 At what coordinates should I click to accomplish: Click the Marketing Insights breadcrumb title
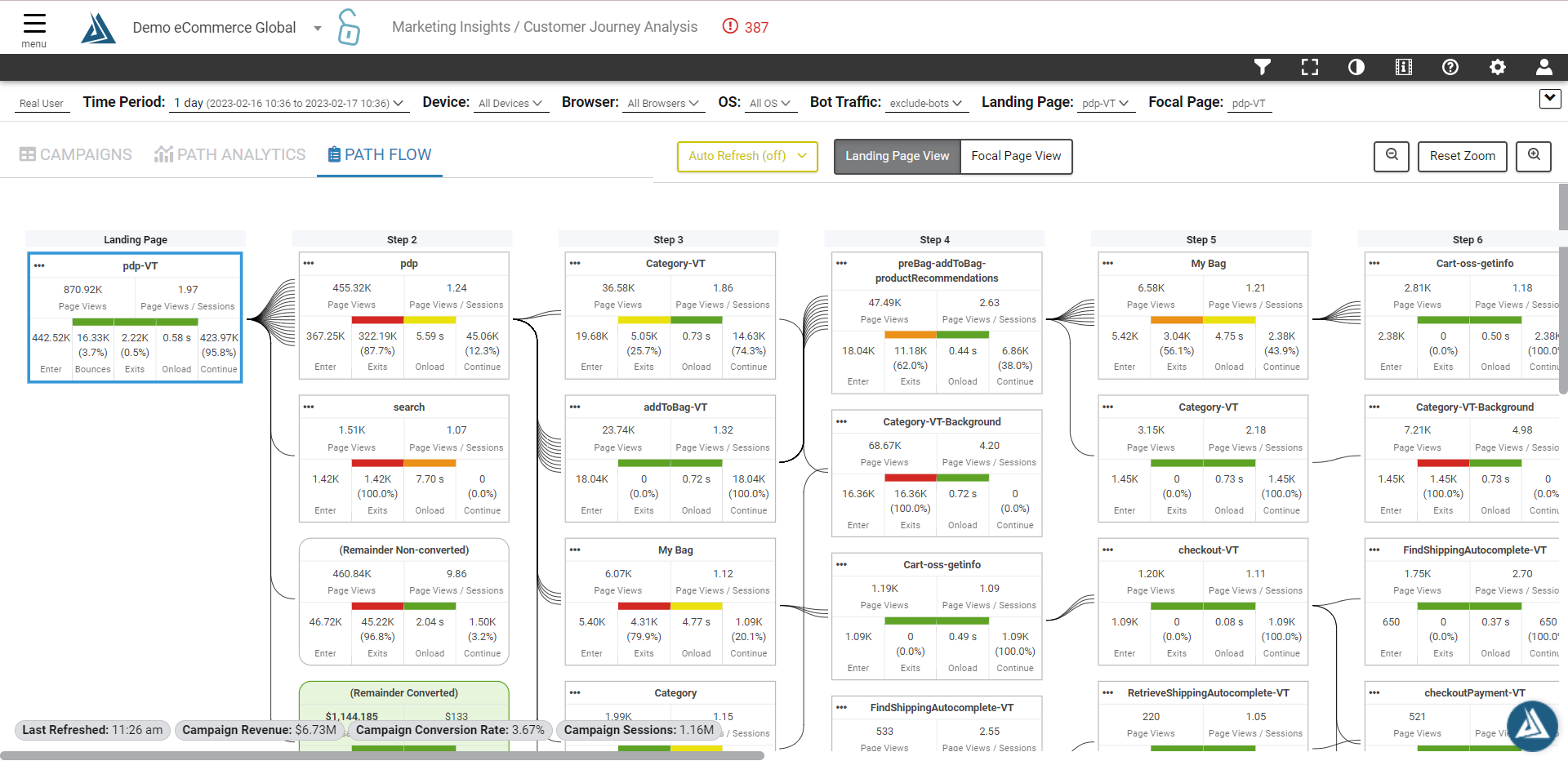pyautogui.click(x=545, y=27)
